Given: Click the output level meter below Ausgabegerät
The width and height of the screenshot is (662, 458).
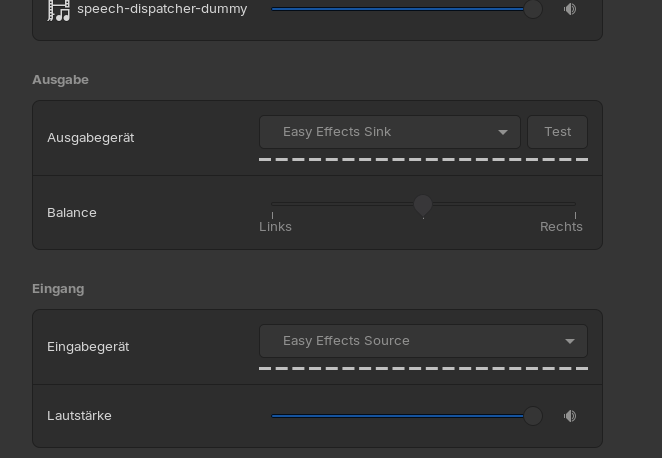Looking at the screenshot, I should (423, 159).
